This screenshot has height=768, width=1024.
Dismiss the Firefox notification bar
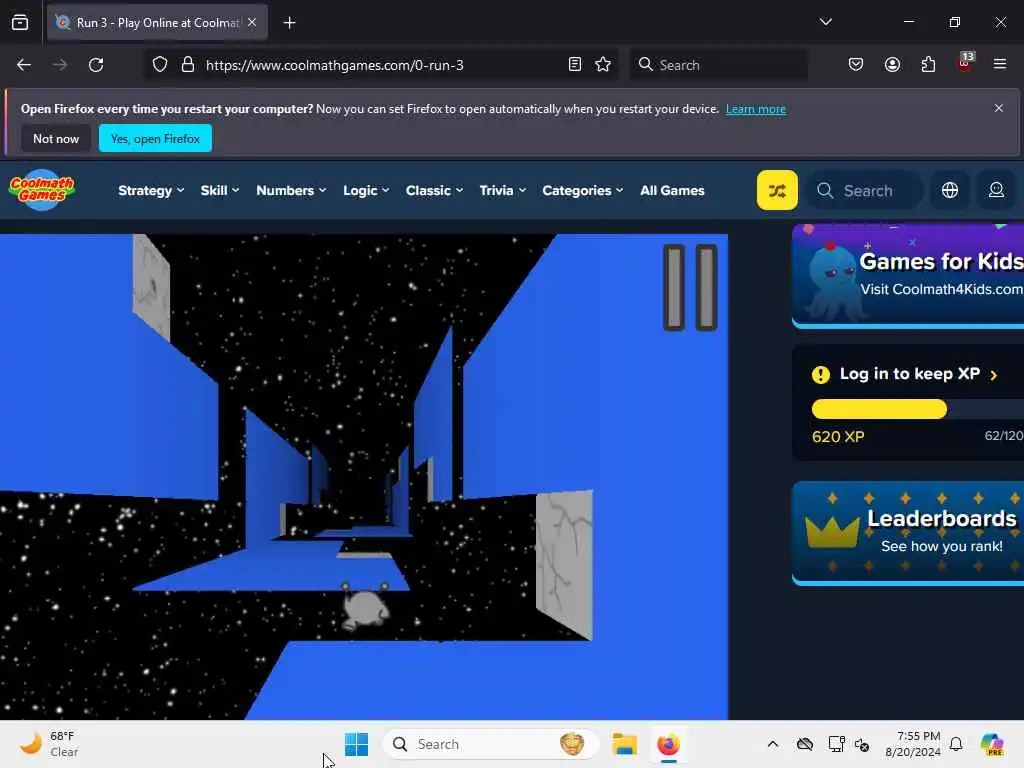click(999, 108)
